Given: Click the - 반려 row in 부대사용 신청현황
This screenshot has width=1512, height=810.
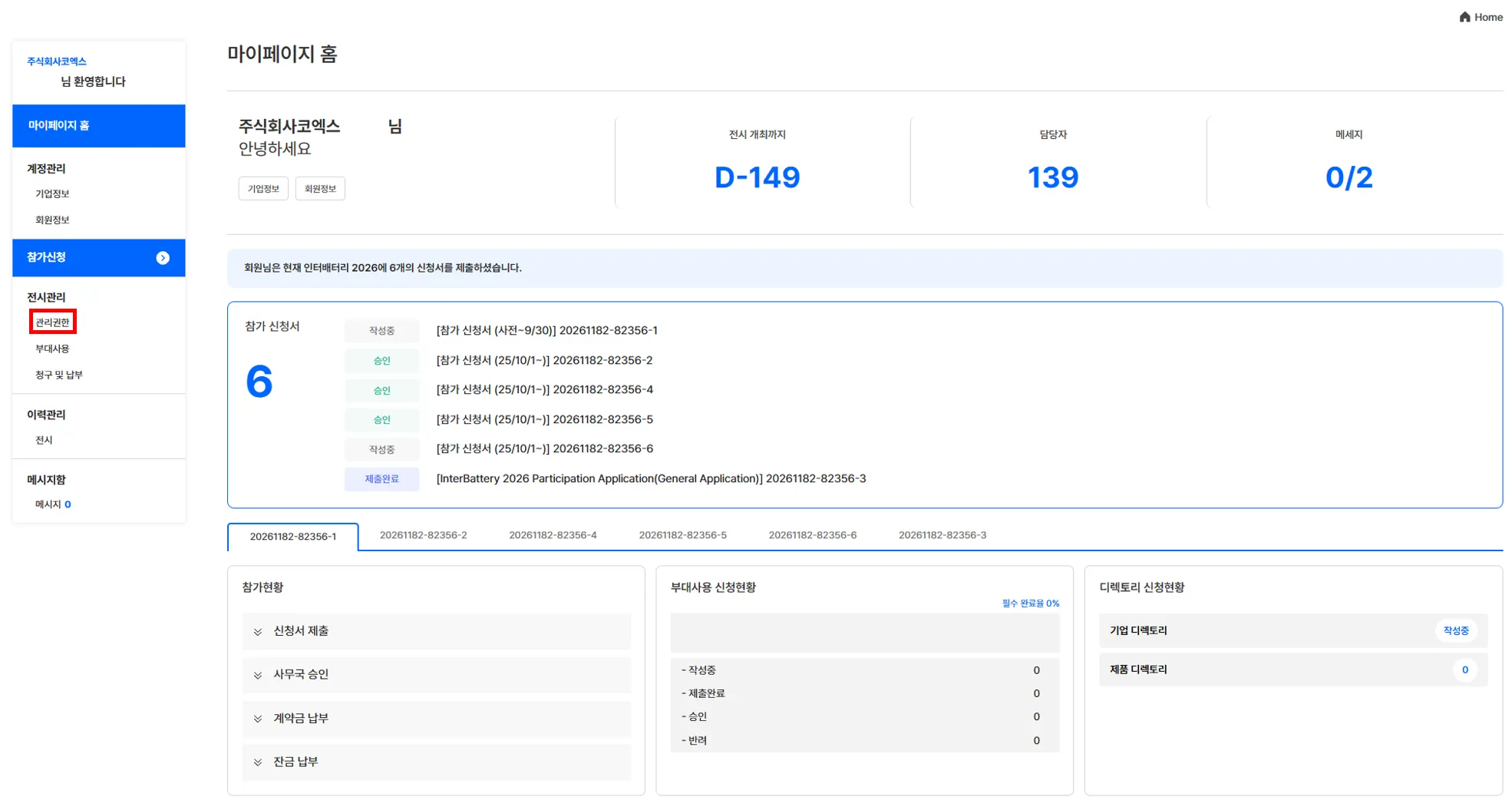Looking at the screenshot, I should pos(865,741).
